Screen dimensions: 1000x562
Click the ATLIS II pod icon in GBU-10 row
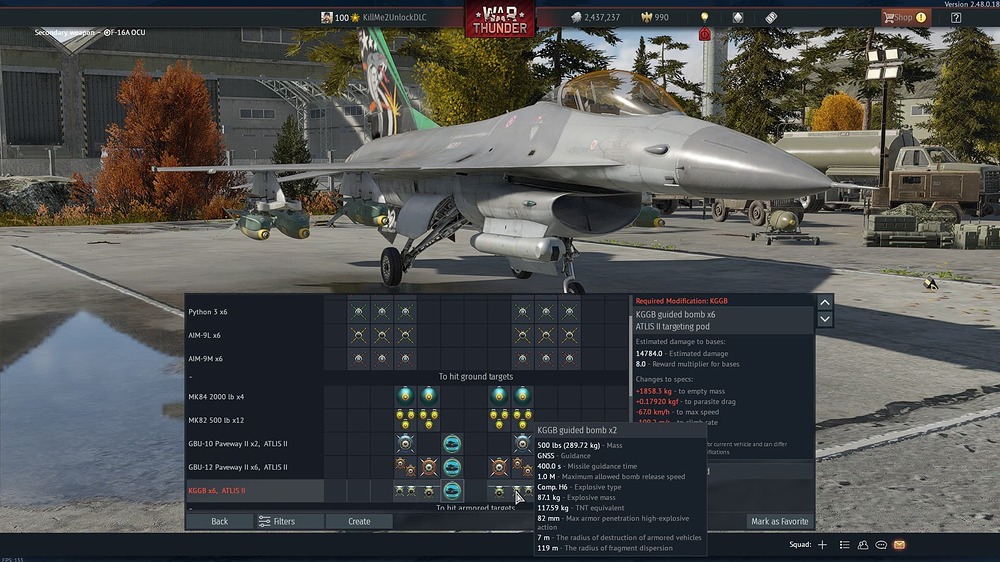click(x=452, y=443)
